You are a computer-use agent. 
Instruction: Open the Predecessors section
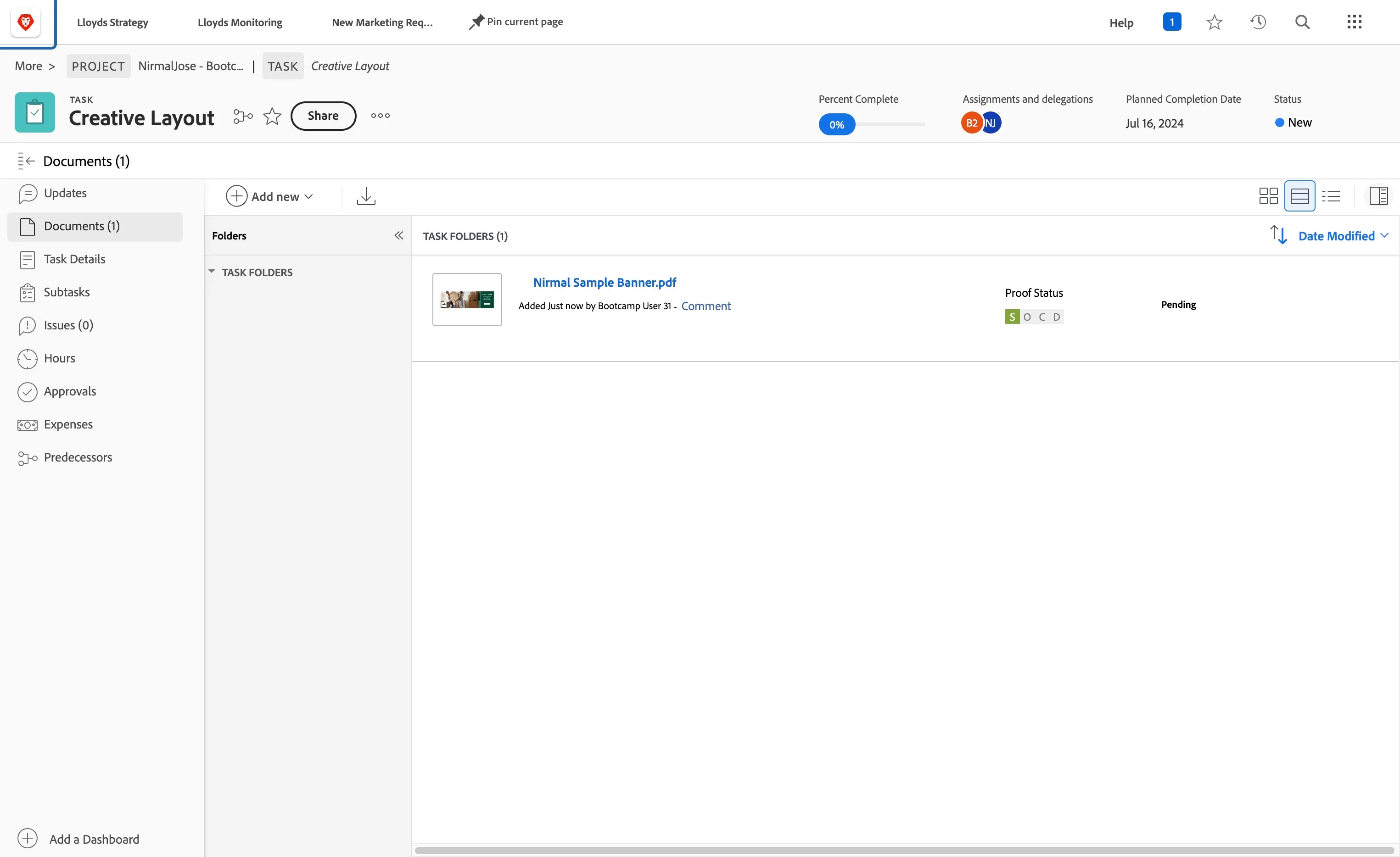tap(95, 458)
